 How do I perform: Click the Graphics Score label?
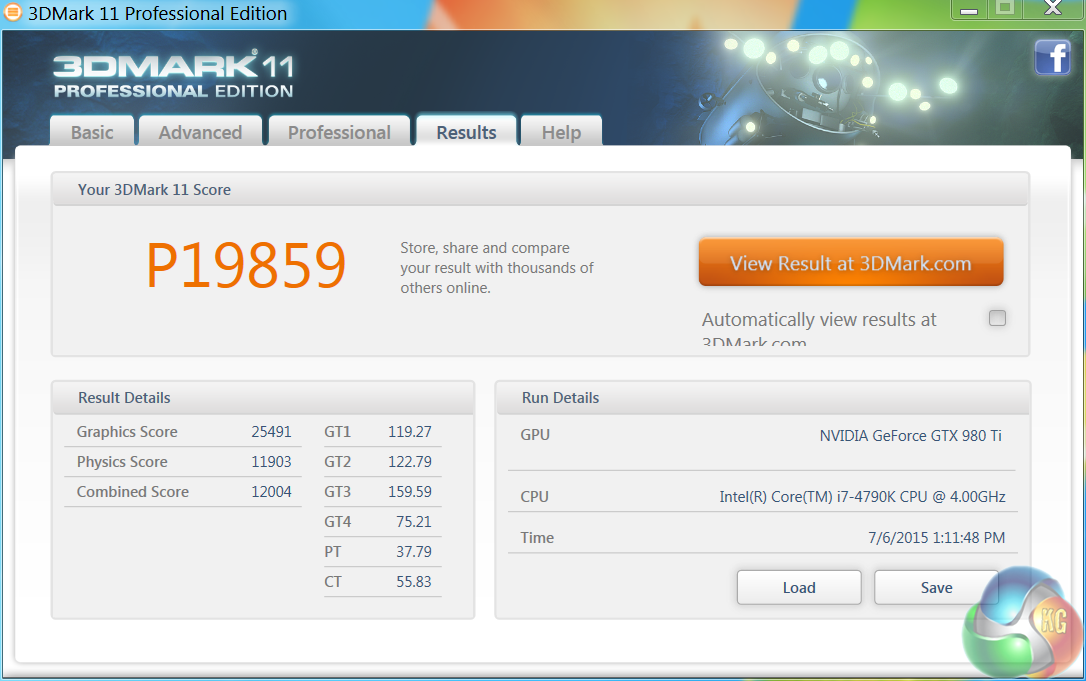coord(127,432)
